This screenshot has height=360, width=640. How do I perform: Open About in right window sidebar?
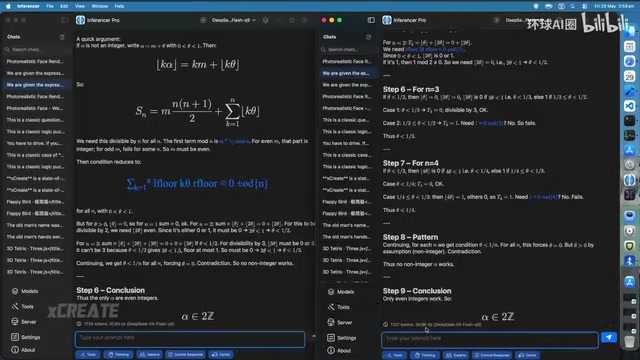tap(339, 351)
